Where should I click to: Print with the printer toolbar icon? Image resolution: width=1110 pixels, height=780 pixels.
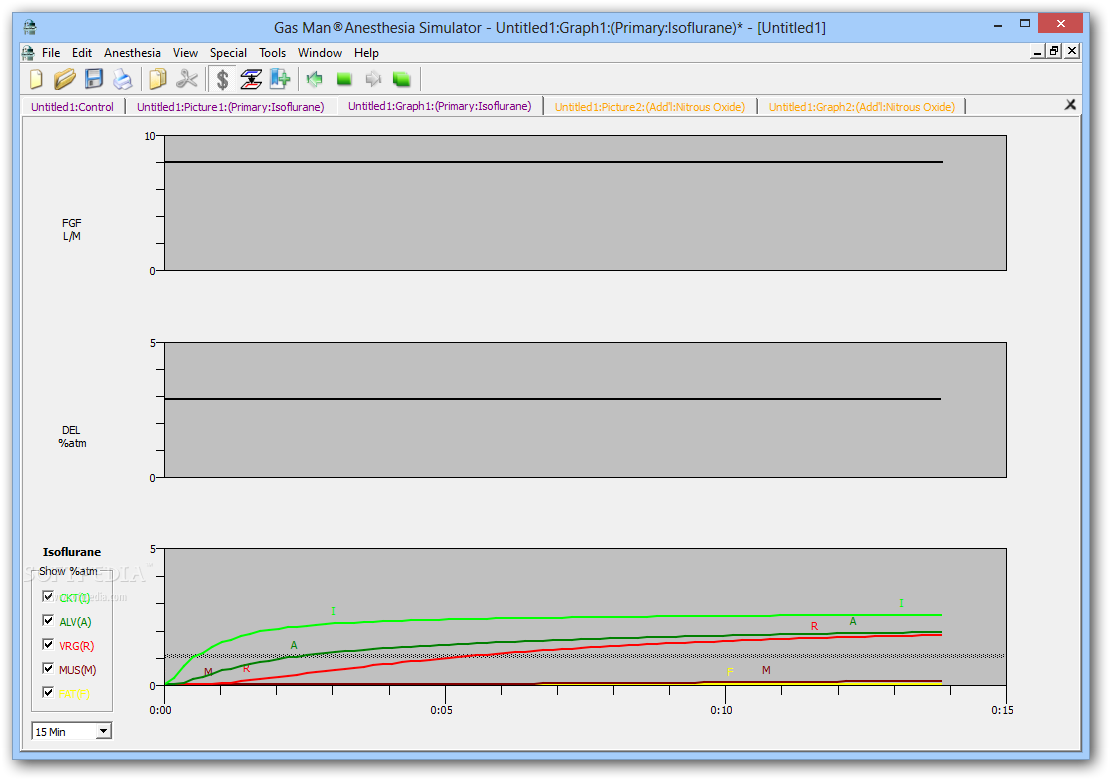[x=122, y=79]
